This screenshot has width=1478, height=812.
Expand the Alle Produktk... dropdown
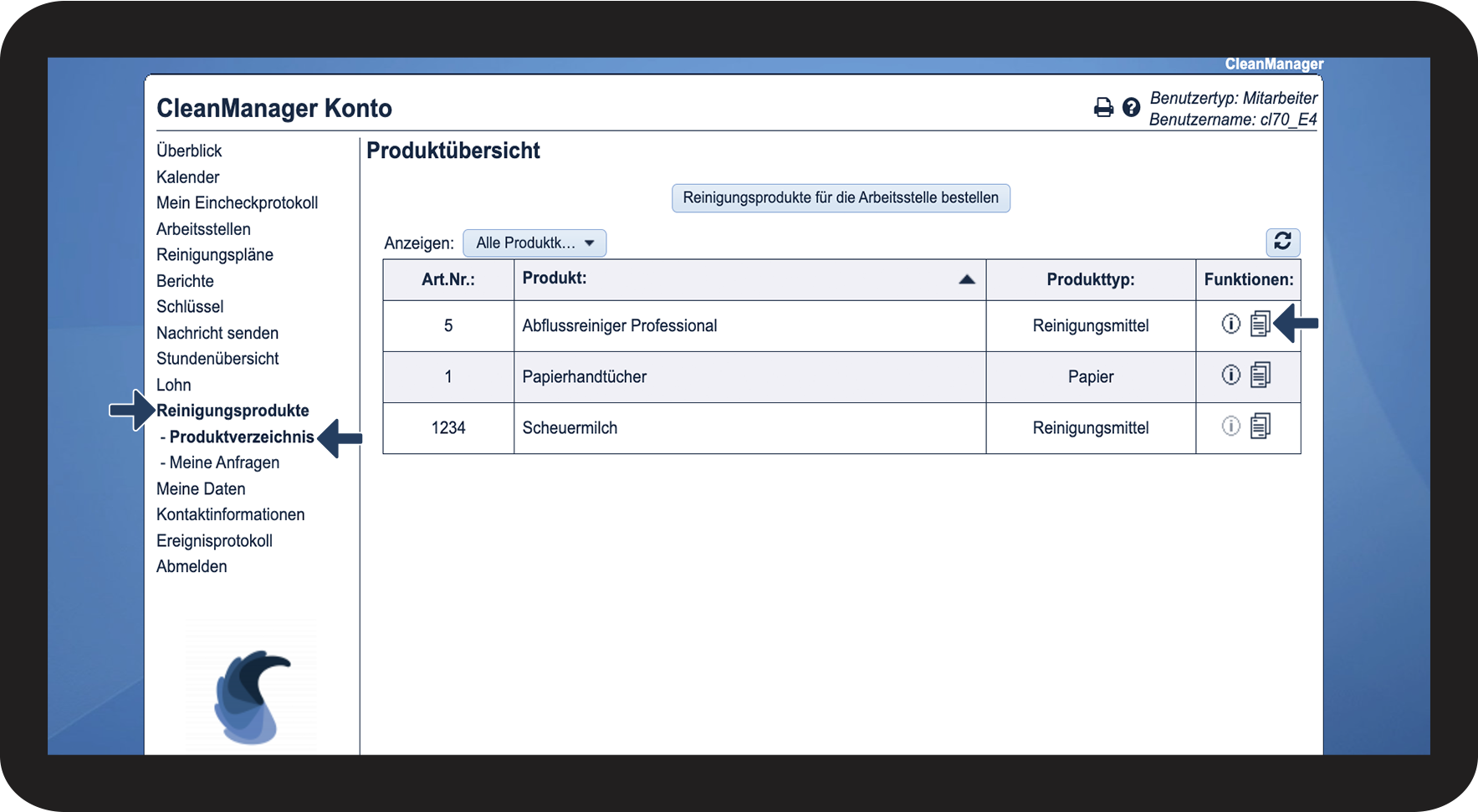tap(534, 243)
